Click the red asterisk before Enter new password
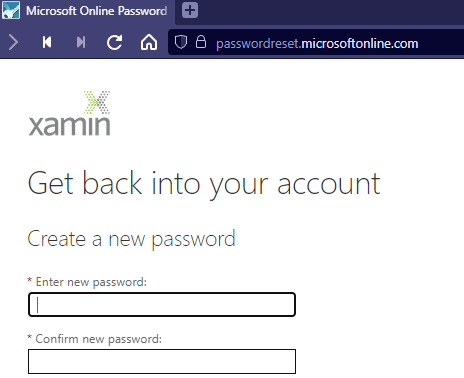Viewport: 464px width, 378px height. [30, 280]
